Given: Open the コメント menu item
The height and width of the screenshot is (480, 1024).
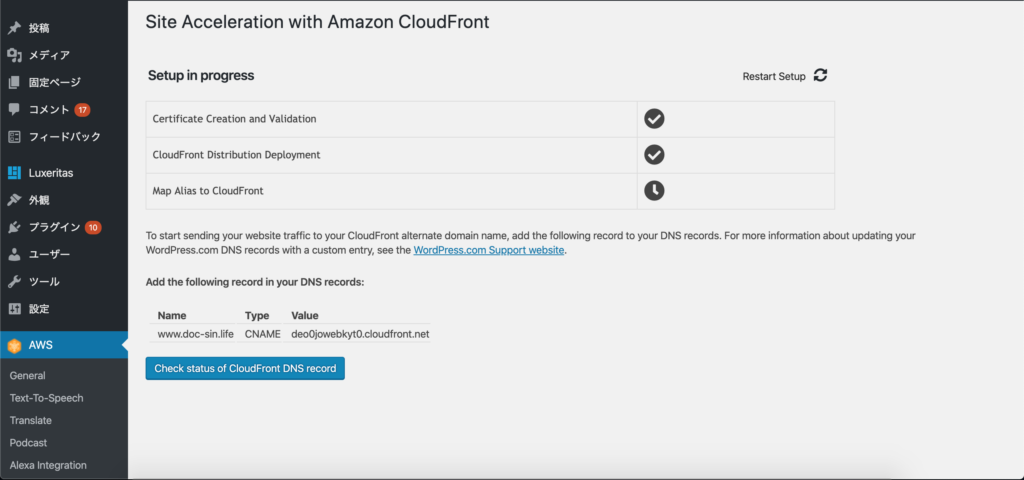Looking at the screenshot, I should pyautogui.click(x=64, y=109).
